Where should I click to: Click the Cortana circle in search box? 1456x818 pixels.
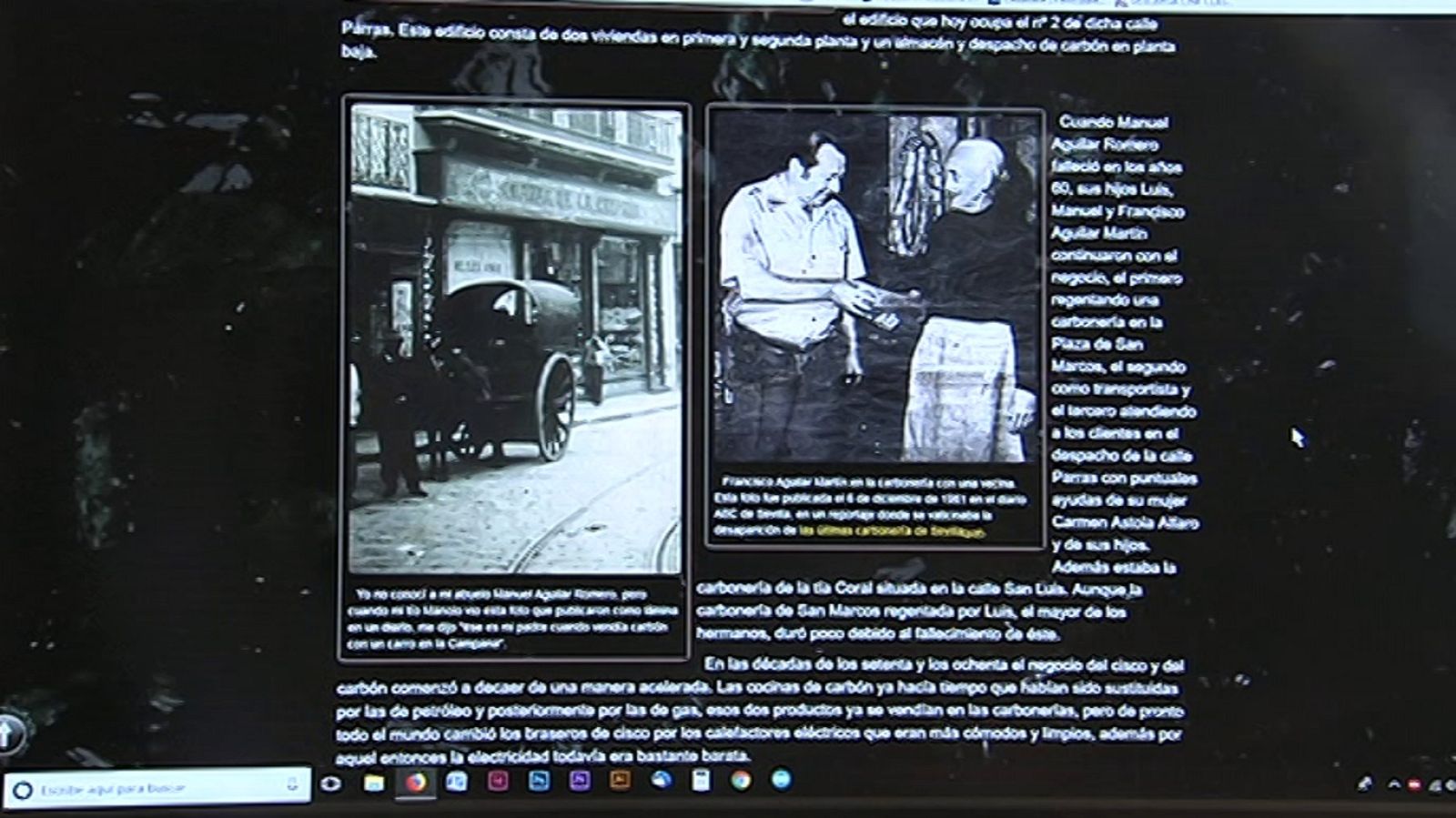coord(25,790)
